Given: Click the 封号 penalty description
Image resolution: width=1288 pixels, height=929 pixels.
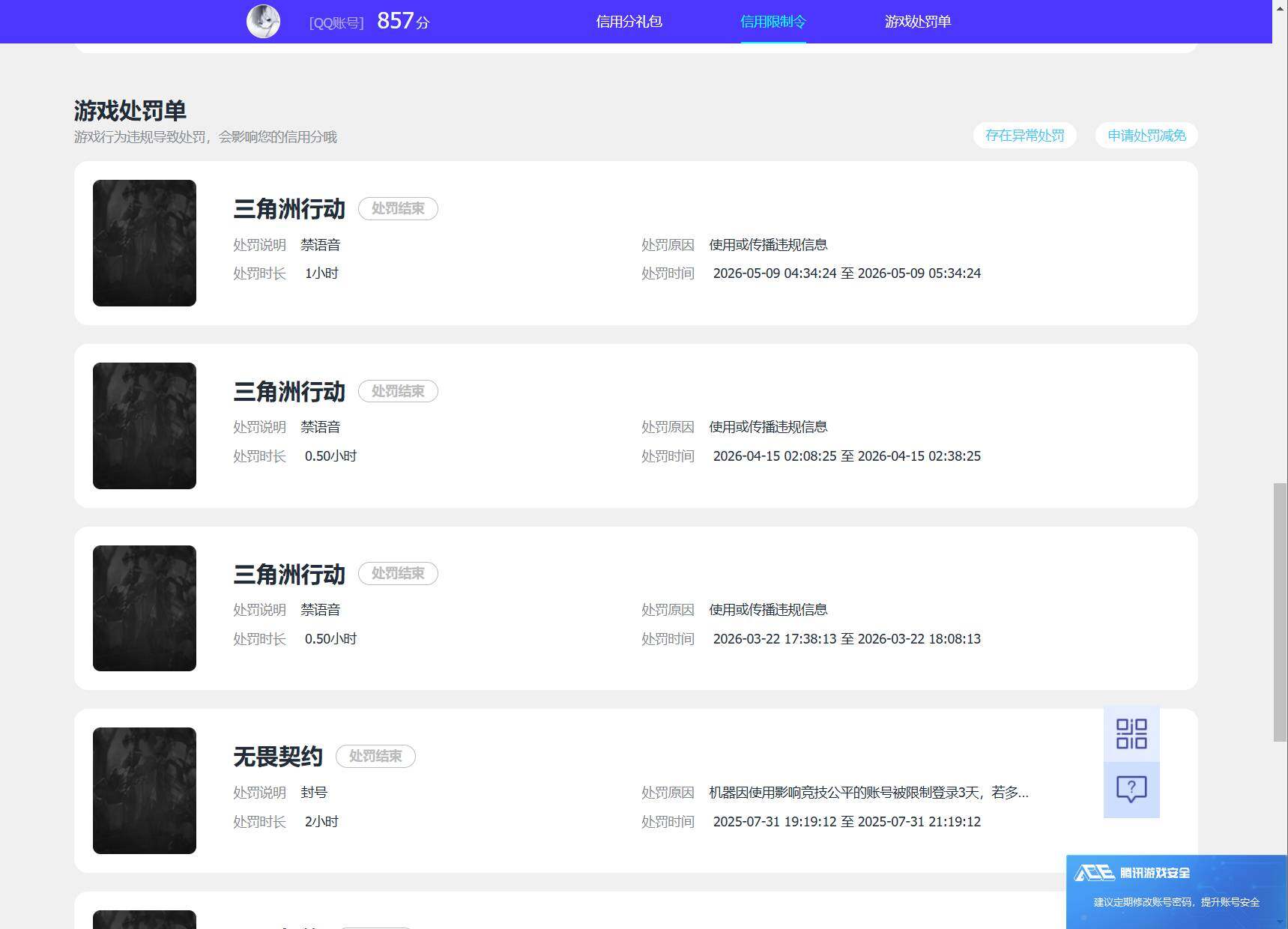Looking at the screenshot, I should click(x=314, y=793).
